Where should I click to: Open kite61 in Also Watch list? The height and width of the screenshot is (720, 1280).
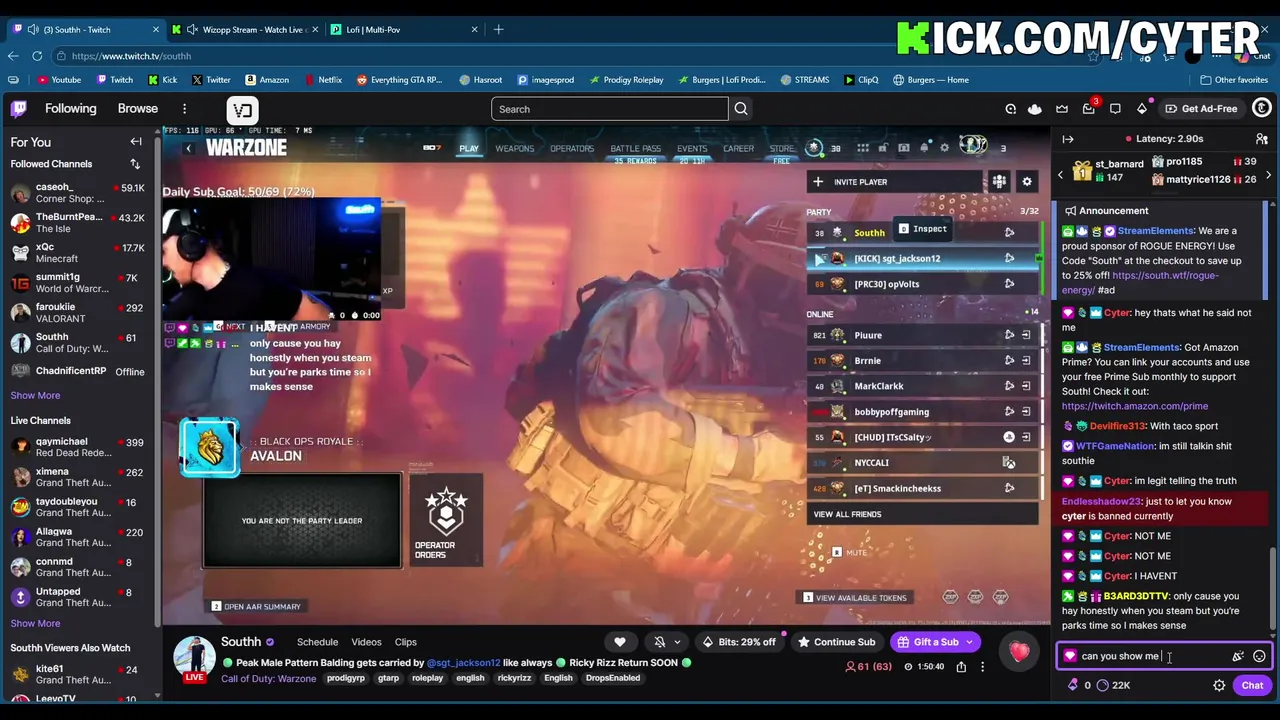(x=78, y=674)
